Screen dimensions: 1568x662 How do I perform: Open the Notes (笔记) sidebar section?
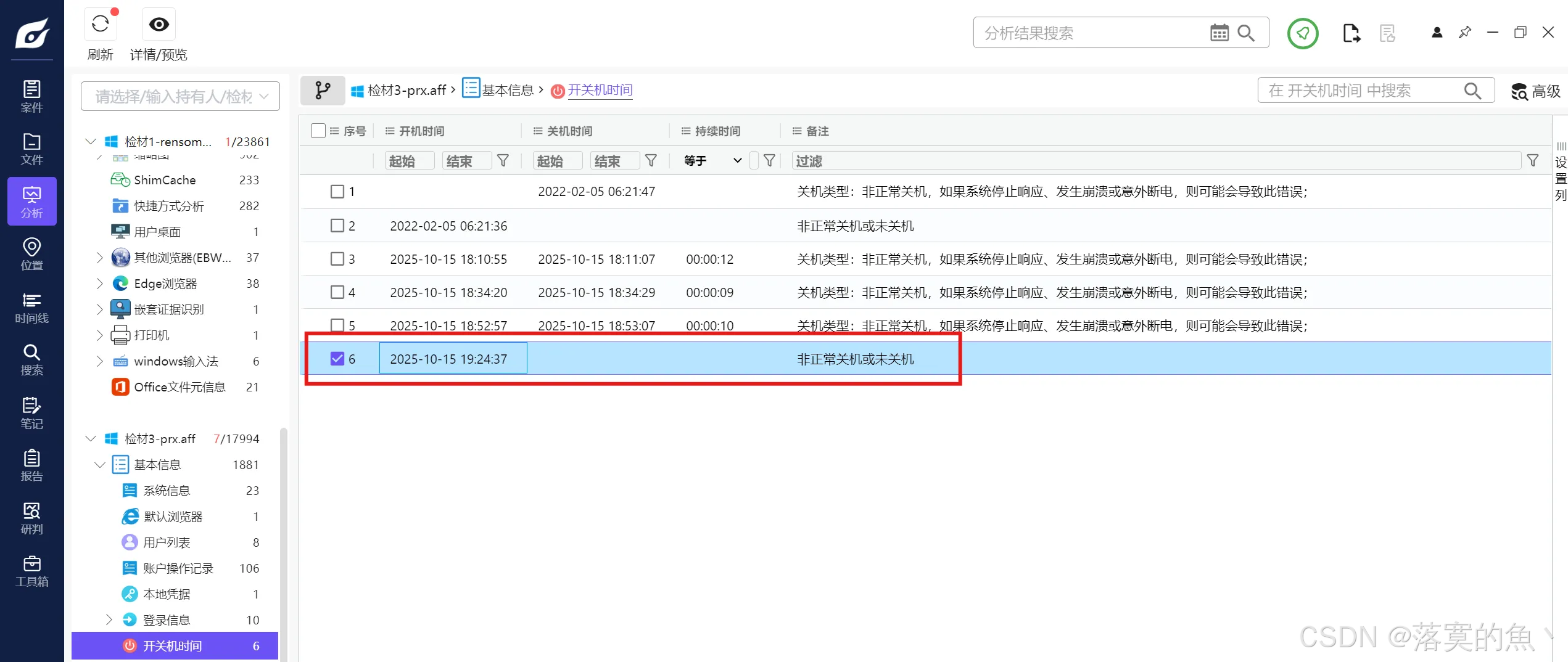coord(32,413)
